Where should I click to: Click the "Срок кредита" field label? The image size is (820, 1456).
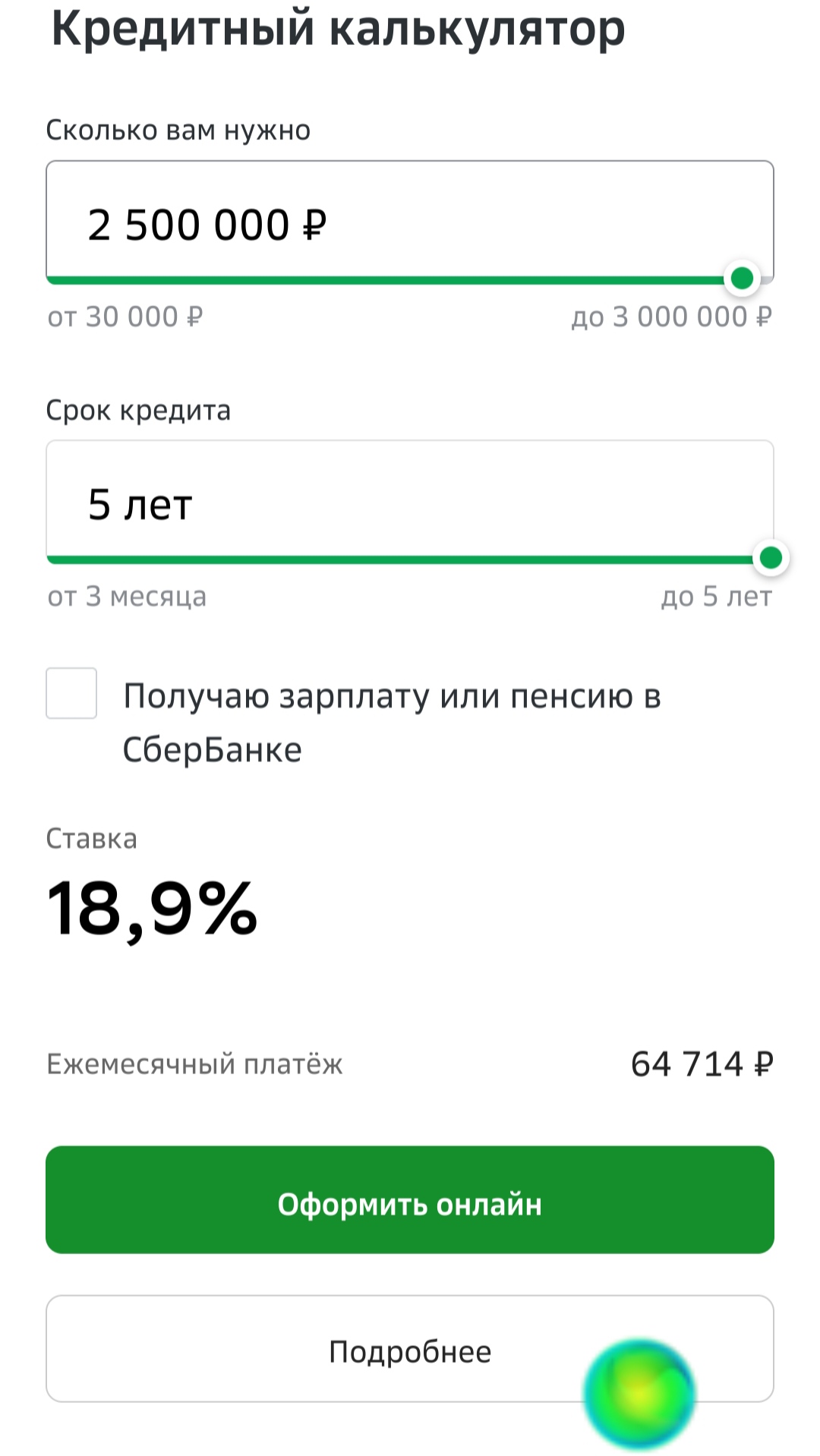138,411
